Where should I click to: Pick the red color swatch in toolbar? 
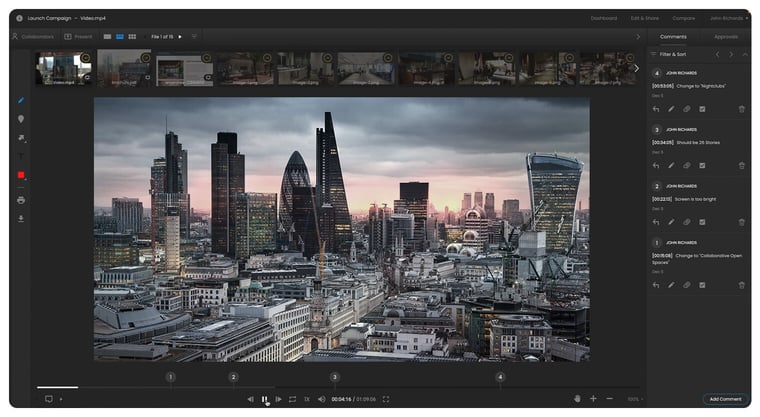click(21, 175)
